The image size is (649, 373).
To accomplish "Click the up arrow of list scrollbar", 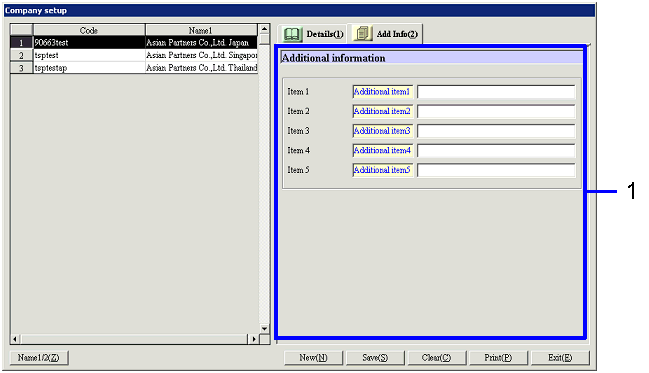I will pyautogui.click(x=264, y=29).
